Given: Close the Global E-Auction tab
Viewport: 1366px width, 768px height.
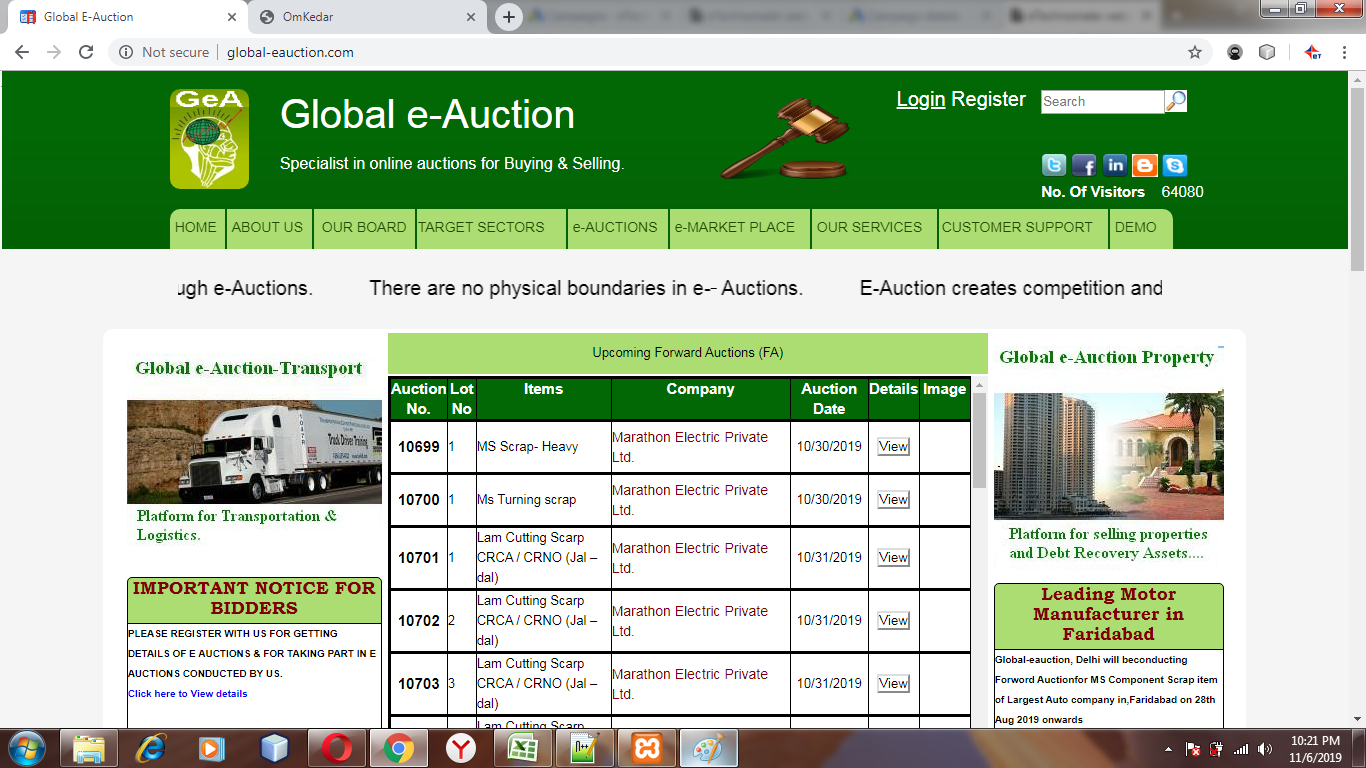Looking at the screenshot, I should pos(231,17).
